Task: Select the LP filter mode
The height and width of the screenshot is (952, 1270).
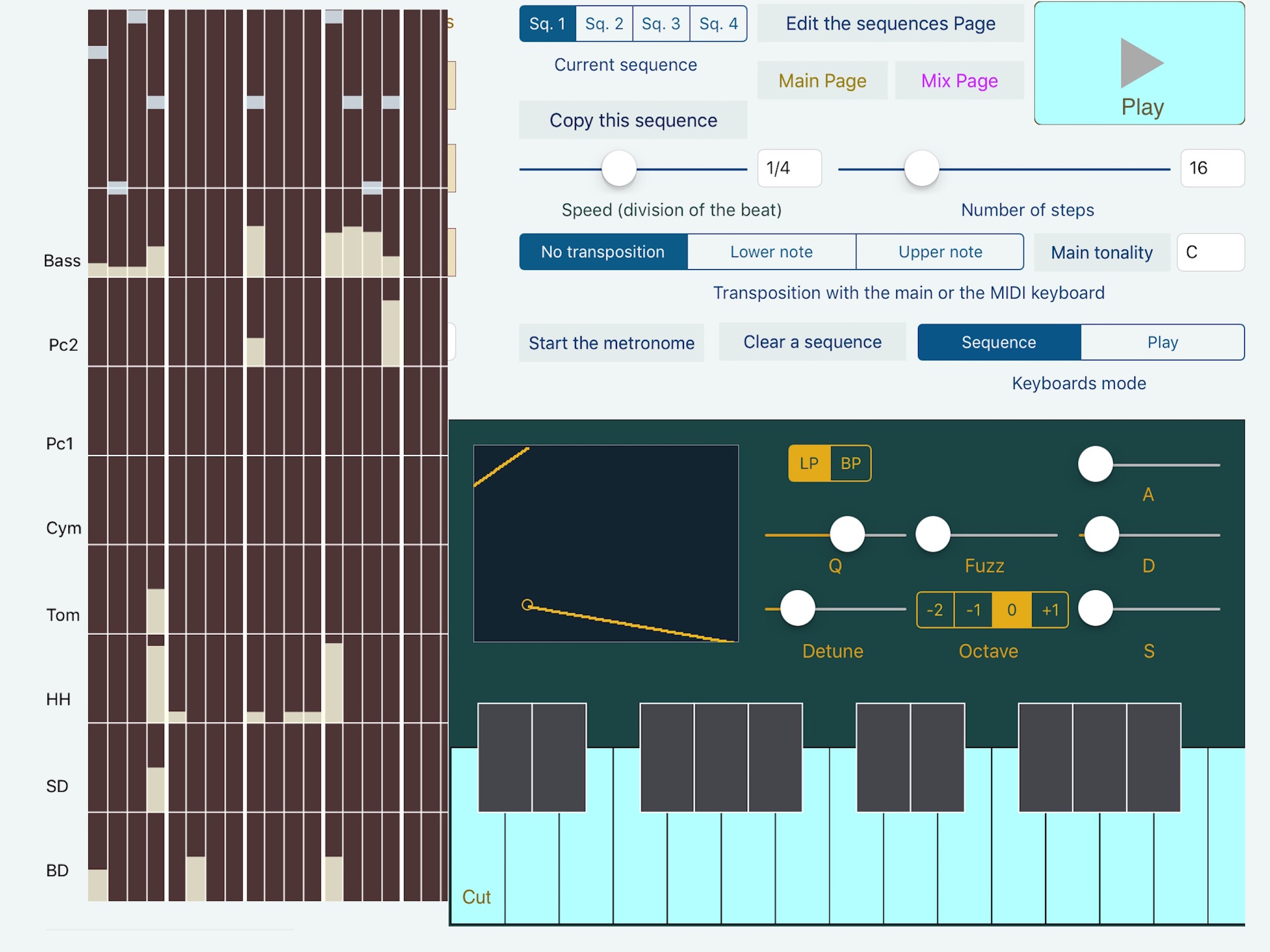Action: click(808, 463)
